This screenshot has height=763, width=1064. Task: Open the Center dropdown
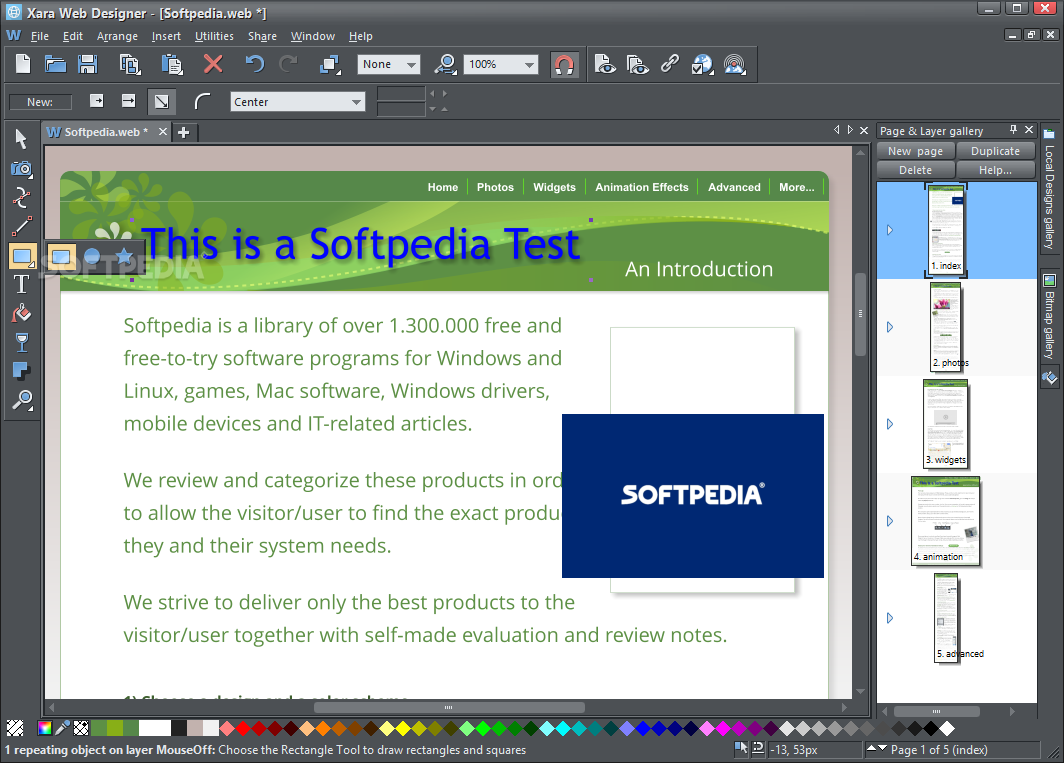(297, 102)
